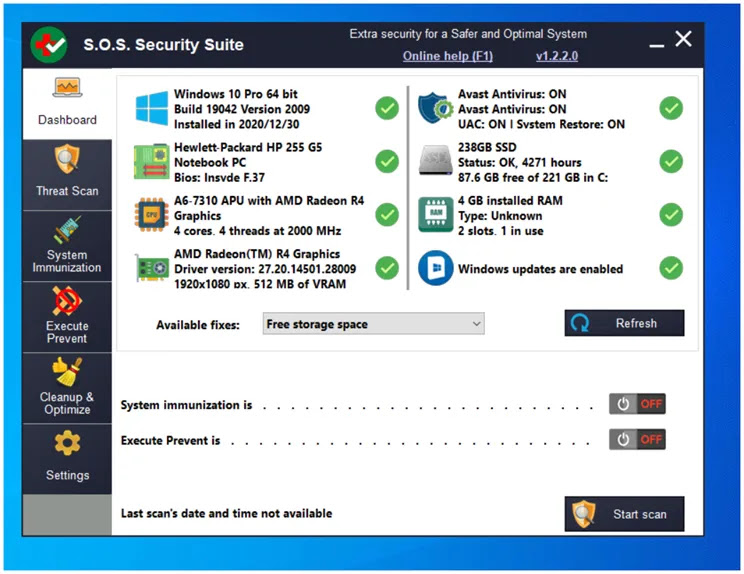Screen dimensions: 744x574
Task: Click 'Type: Unknown' RAM text
Action: (500, 216)
